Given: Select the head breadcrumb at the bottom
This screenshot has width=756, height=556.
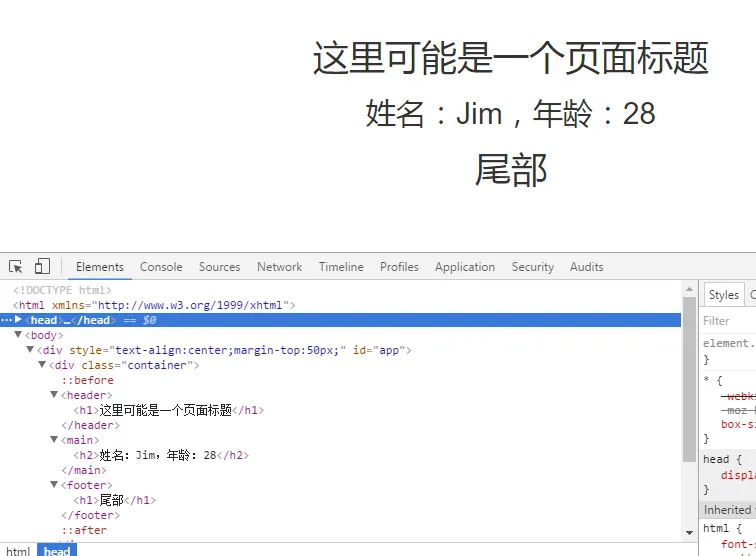Looking at the screenshot, I should (57, 551).
